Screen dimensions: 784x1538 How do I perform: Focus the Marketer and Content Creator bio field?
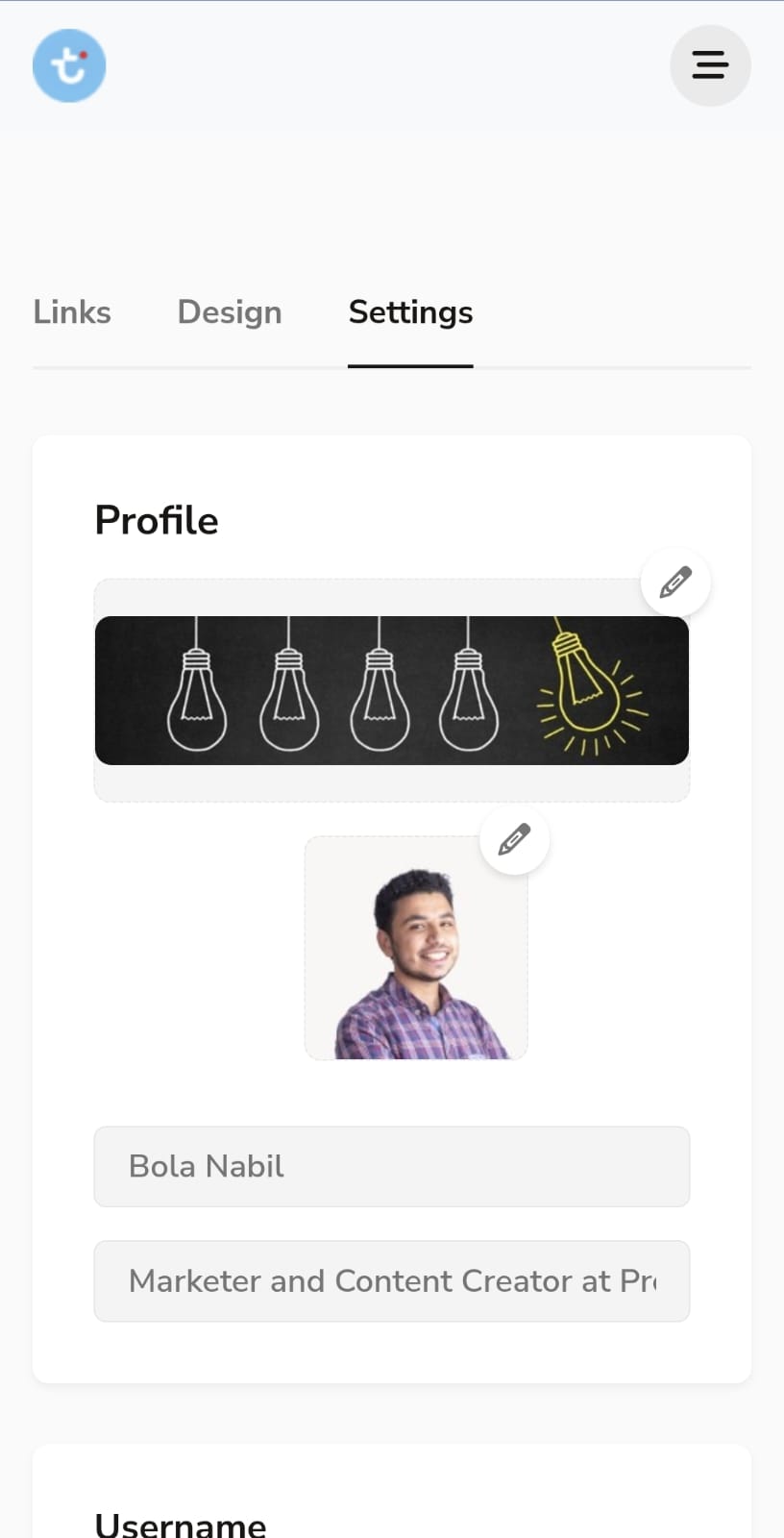(392, 1280)
